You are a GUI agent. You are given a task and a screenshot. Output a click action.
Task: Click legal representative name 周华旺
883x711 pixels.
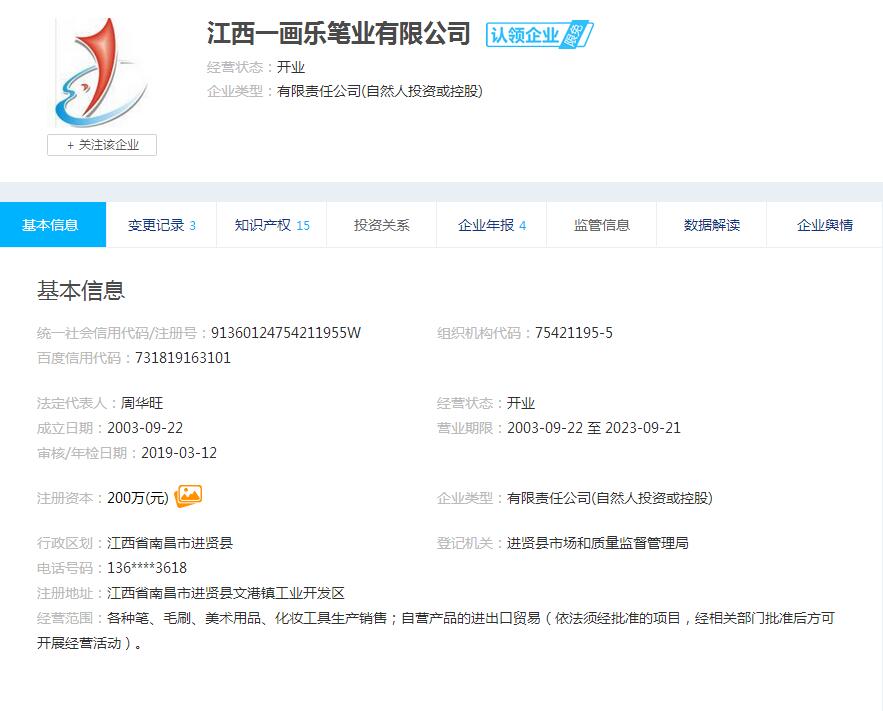point(142,403)
